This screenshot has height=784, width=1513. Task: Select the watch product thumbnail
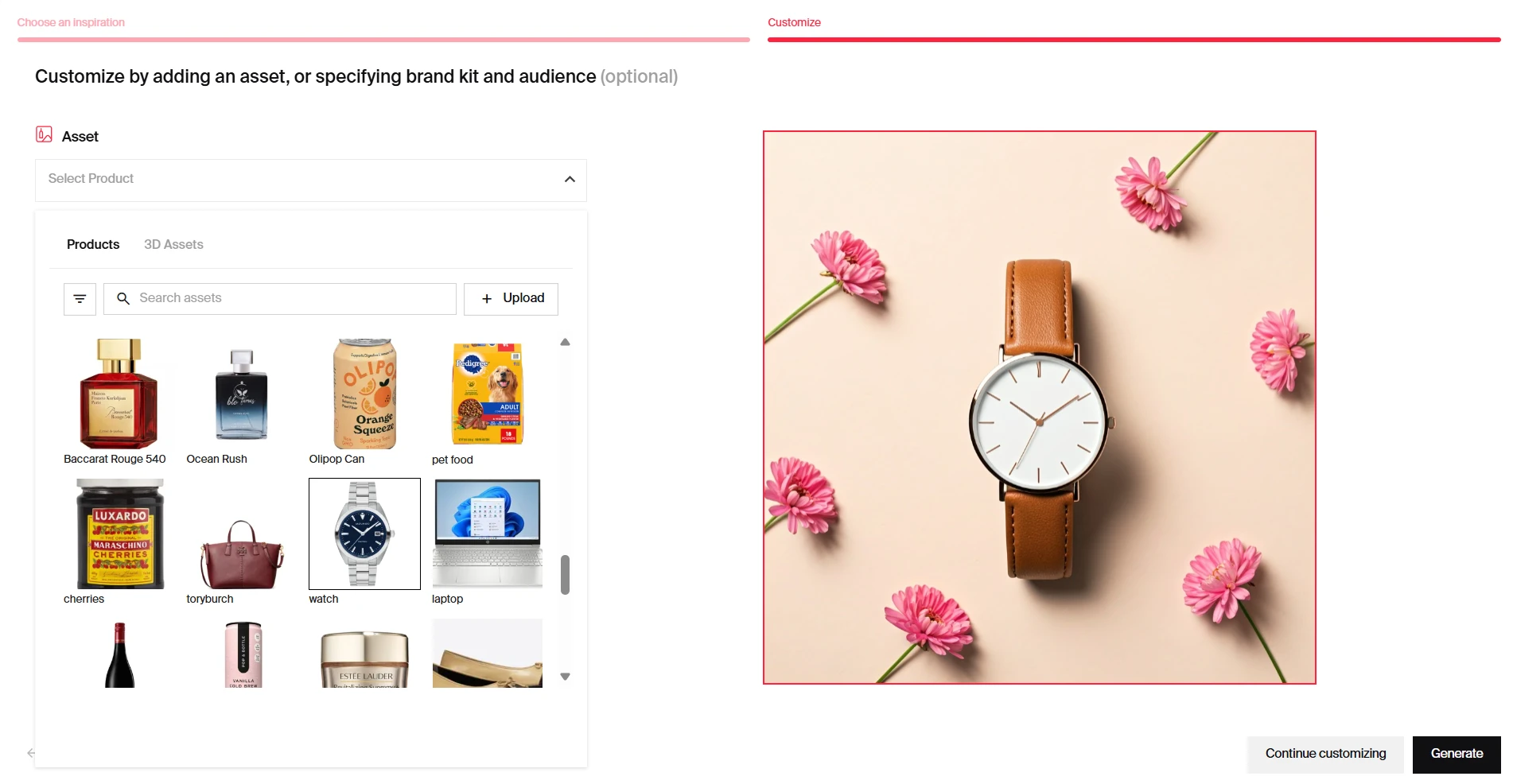[x=364, y=534]
